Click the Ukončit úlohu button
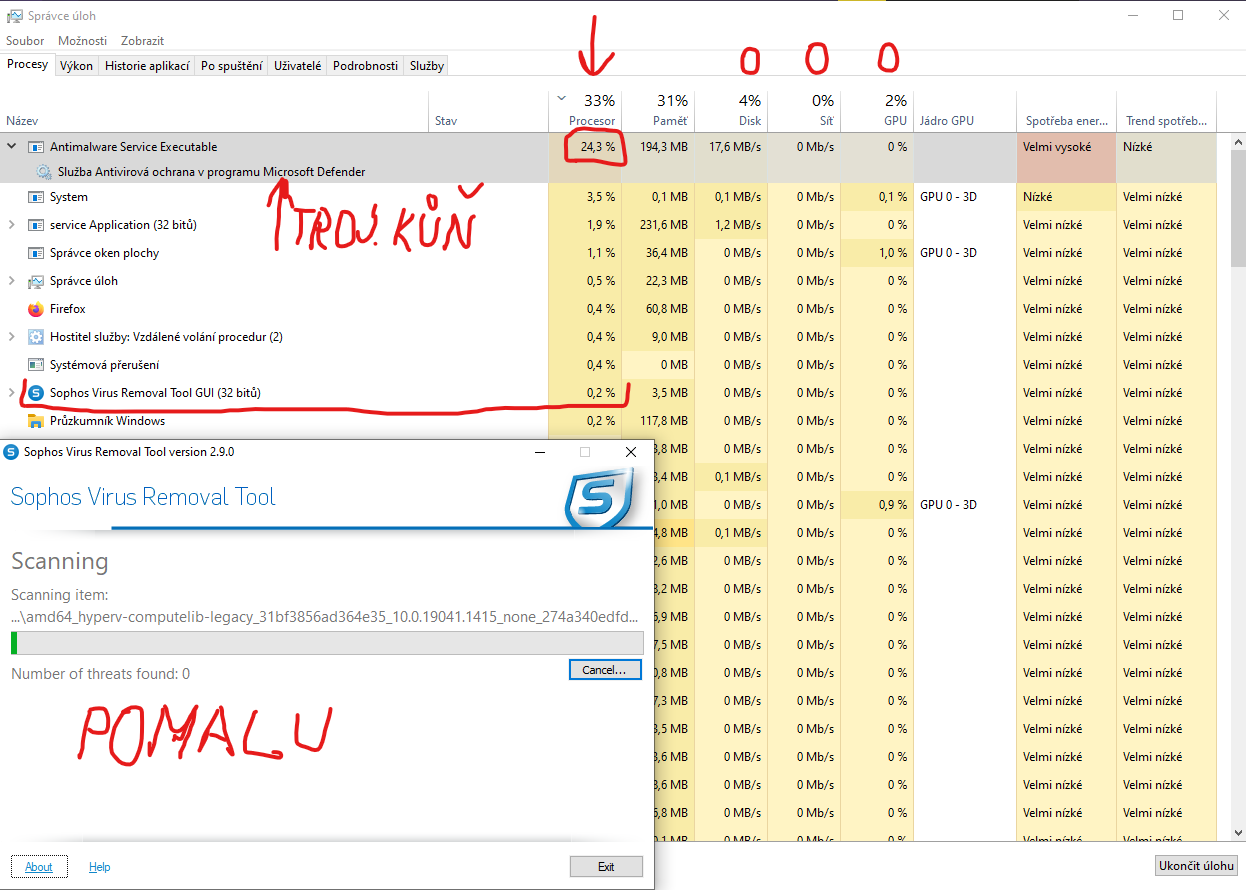 tap(1196, 866)
